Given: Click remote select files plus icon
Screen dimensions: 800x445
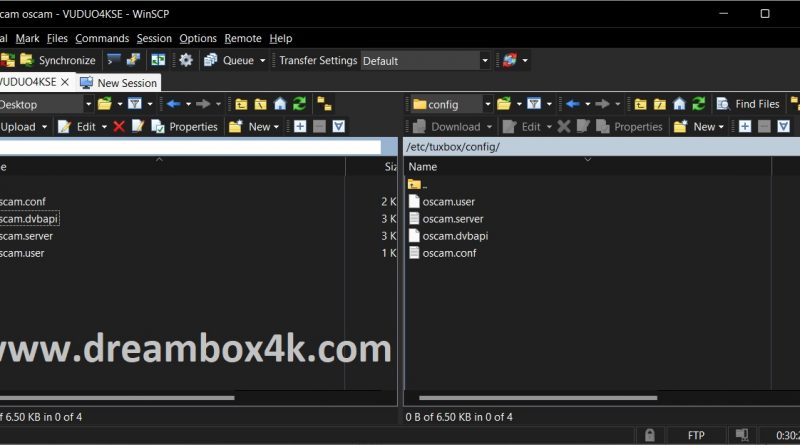Looking at the screenshot, I should (x=745, y=127).
